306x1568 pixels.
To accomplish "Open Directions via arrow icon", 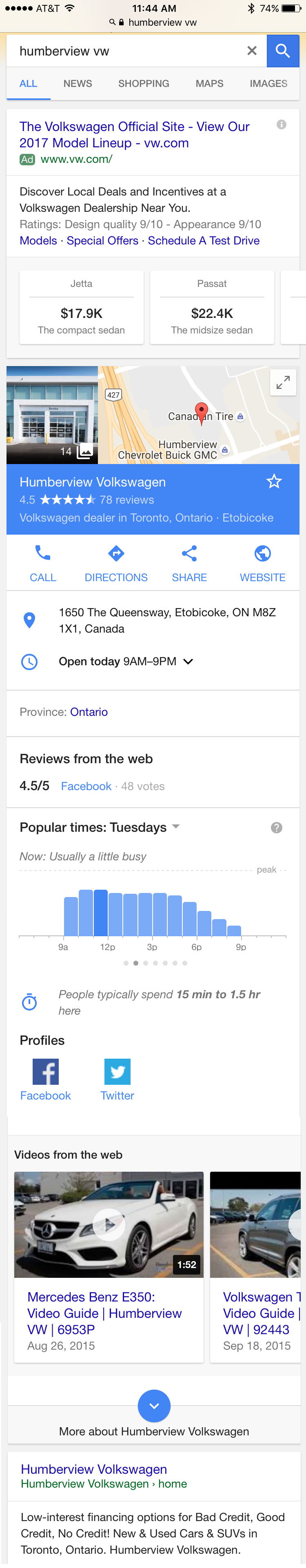I will [x=116, y=553].
